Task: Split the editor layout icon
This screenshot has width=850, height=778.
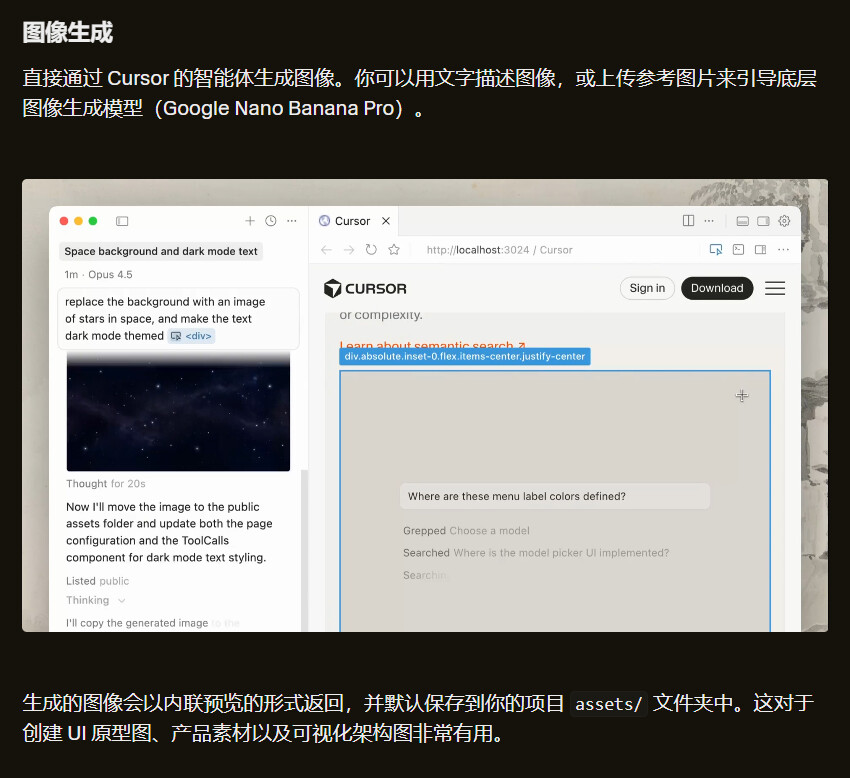Action: click(x=688, y=221)
